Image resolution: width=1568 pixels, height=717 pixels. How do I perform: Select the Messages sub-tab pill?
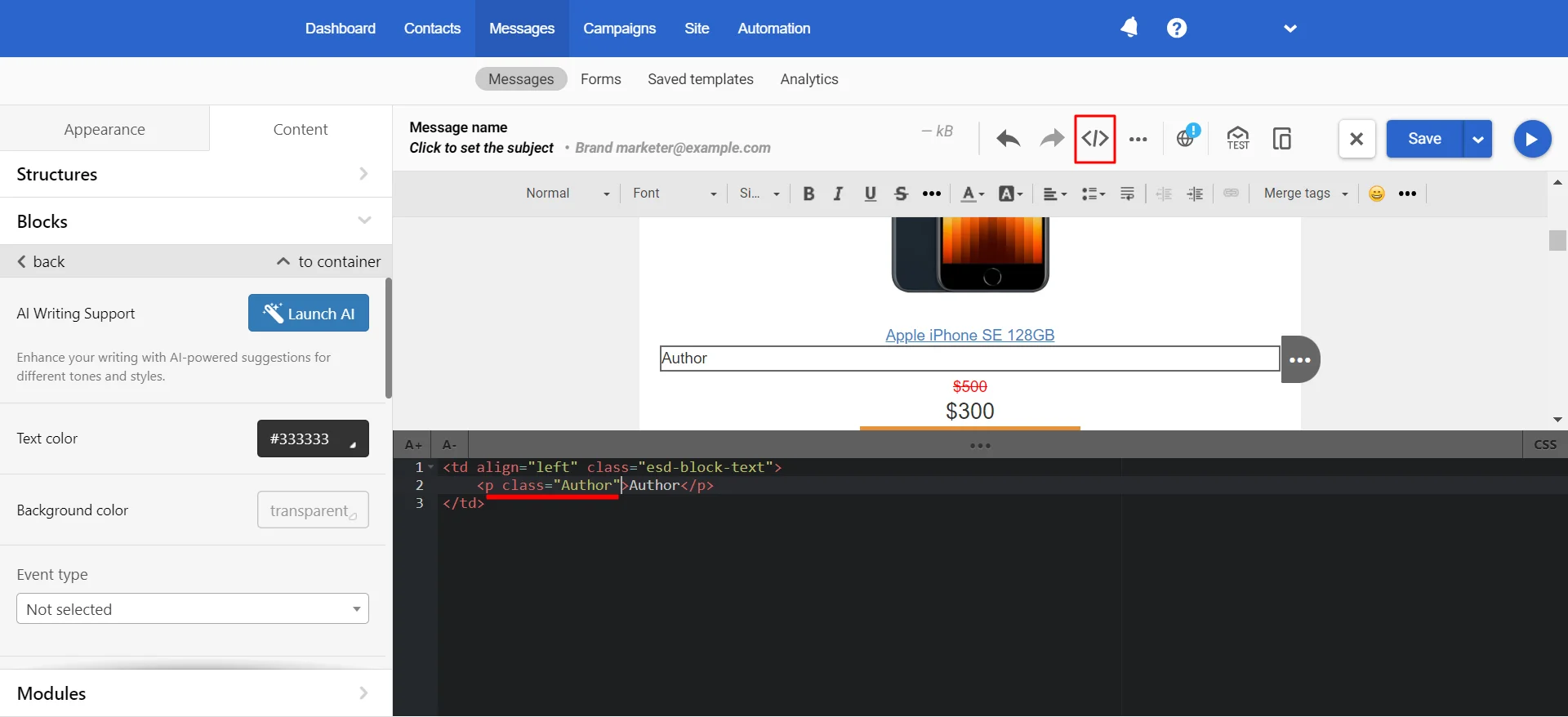click(521, 79)
